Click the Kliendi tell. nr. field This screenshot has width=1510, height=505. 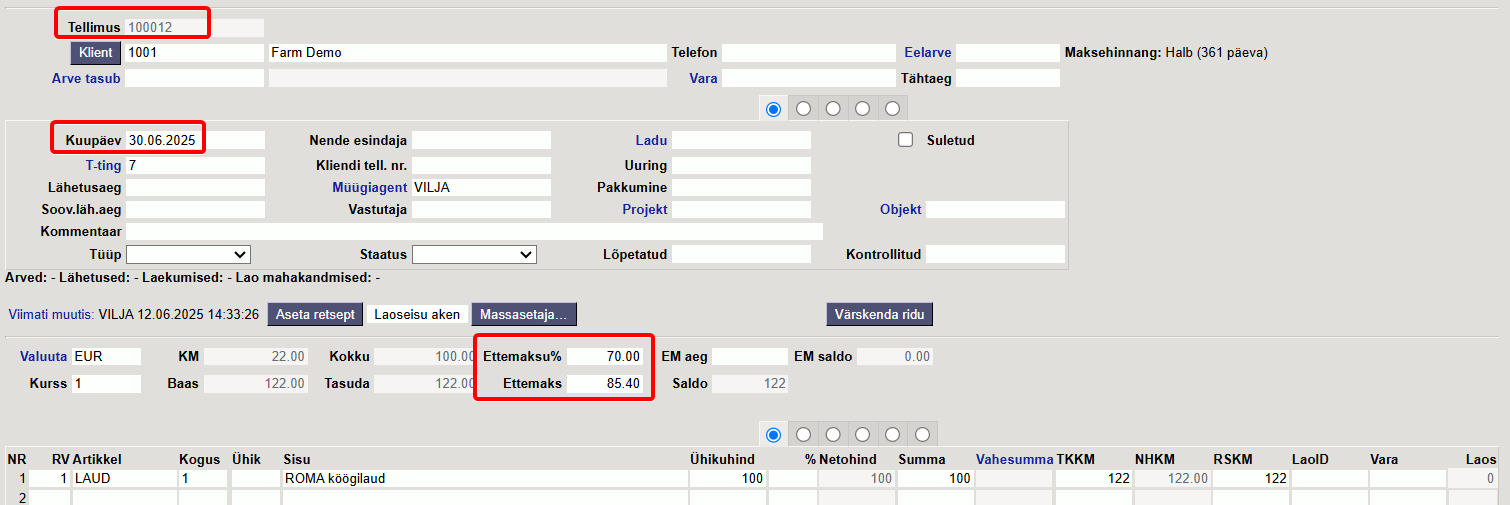pyautogui.click(x=481, y=165)
